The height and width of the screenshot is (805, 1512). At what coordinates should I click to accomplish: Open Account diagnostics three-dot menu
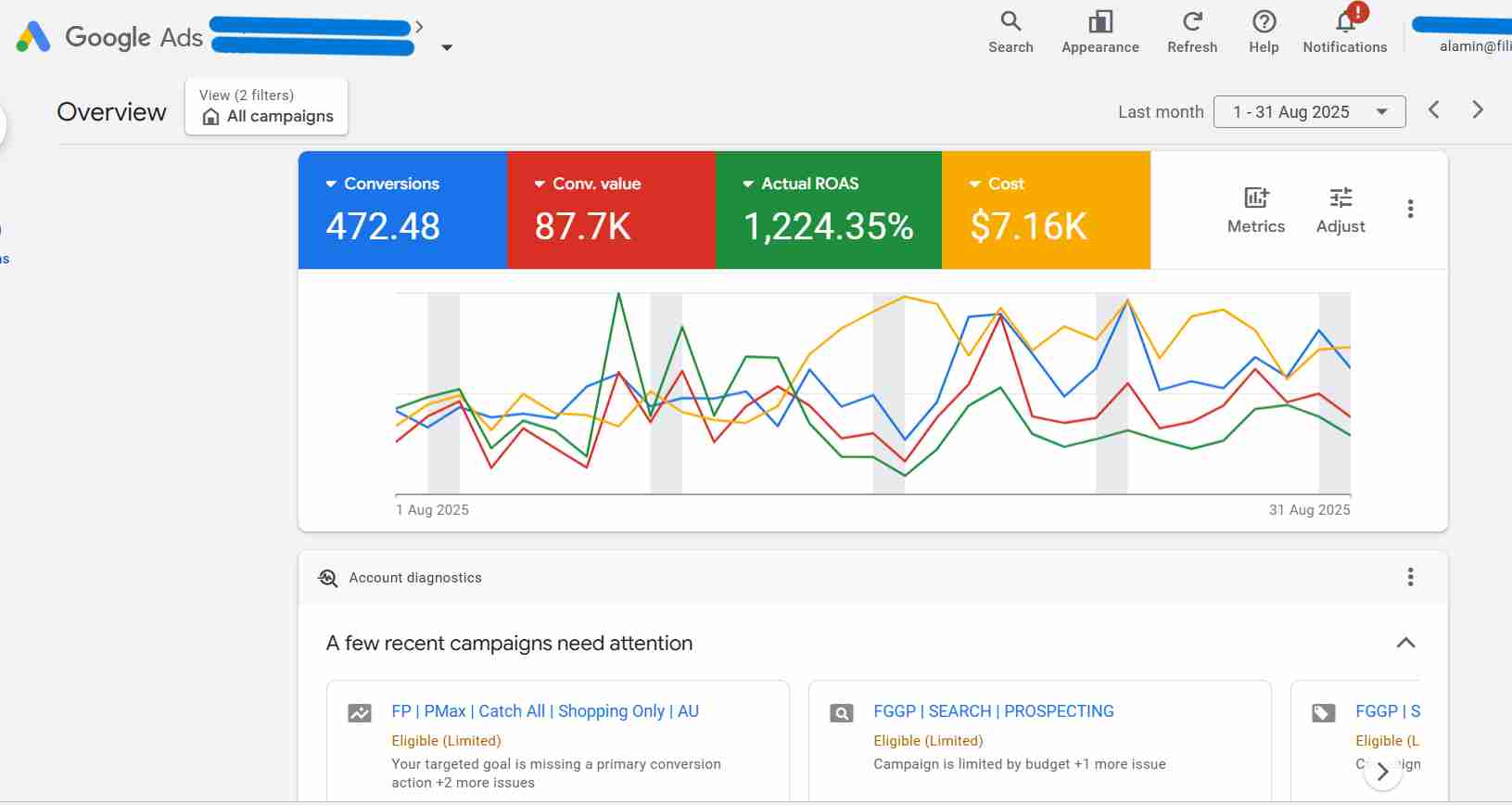pos(1410,578)
